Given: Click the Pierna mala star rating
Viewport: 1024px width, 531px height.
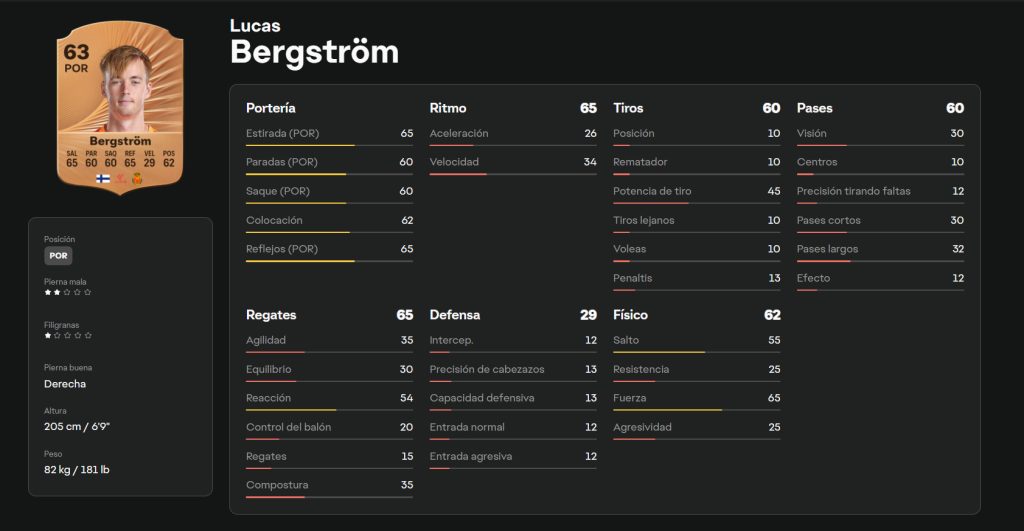Looking at the screenshot, I should pyautogui.click(x=67, y=293).
